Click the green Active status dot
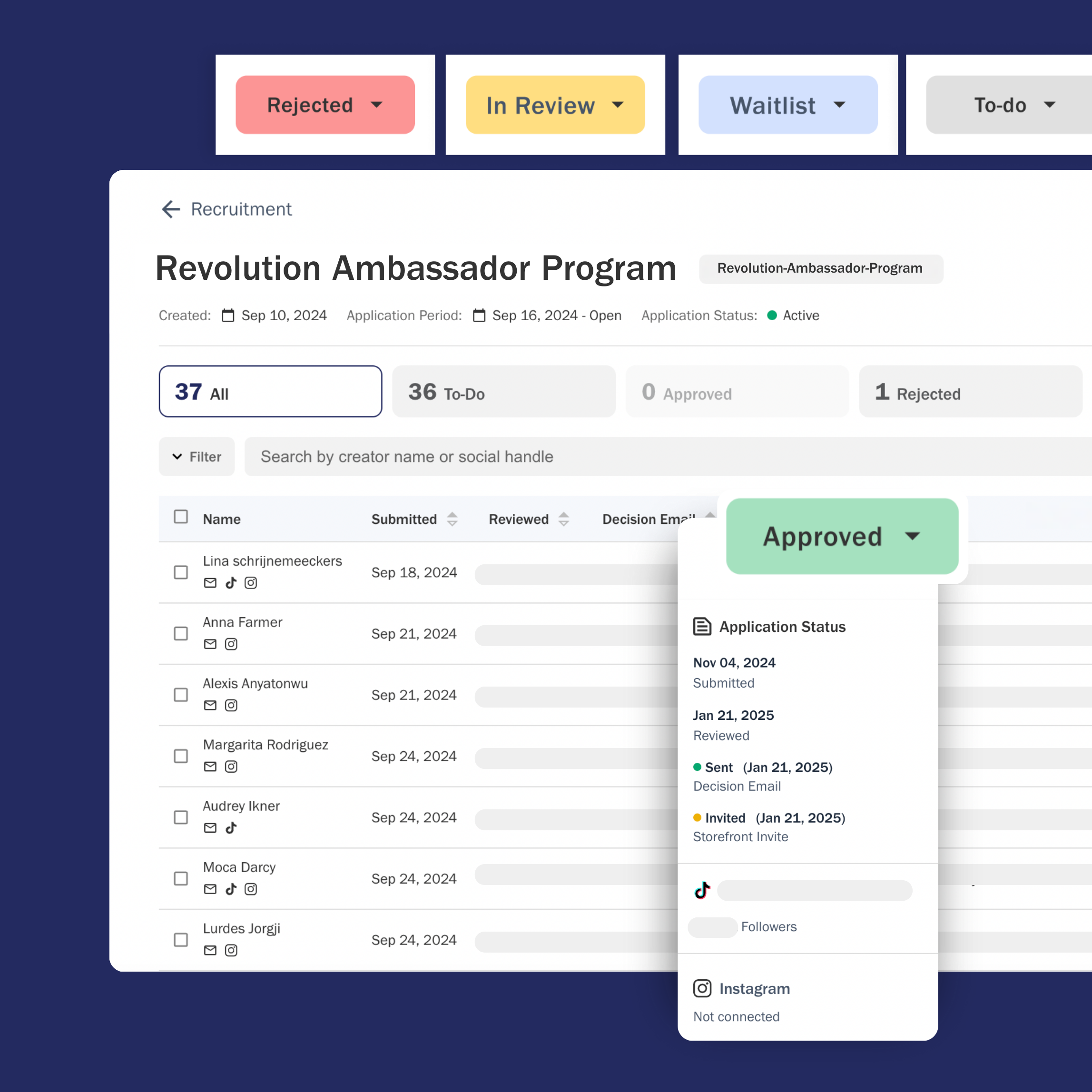This screenshot has width=1092, height=1092. [771, 315]
